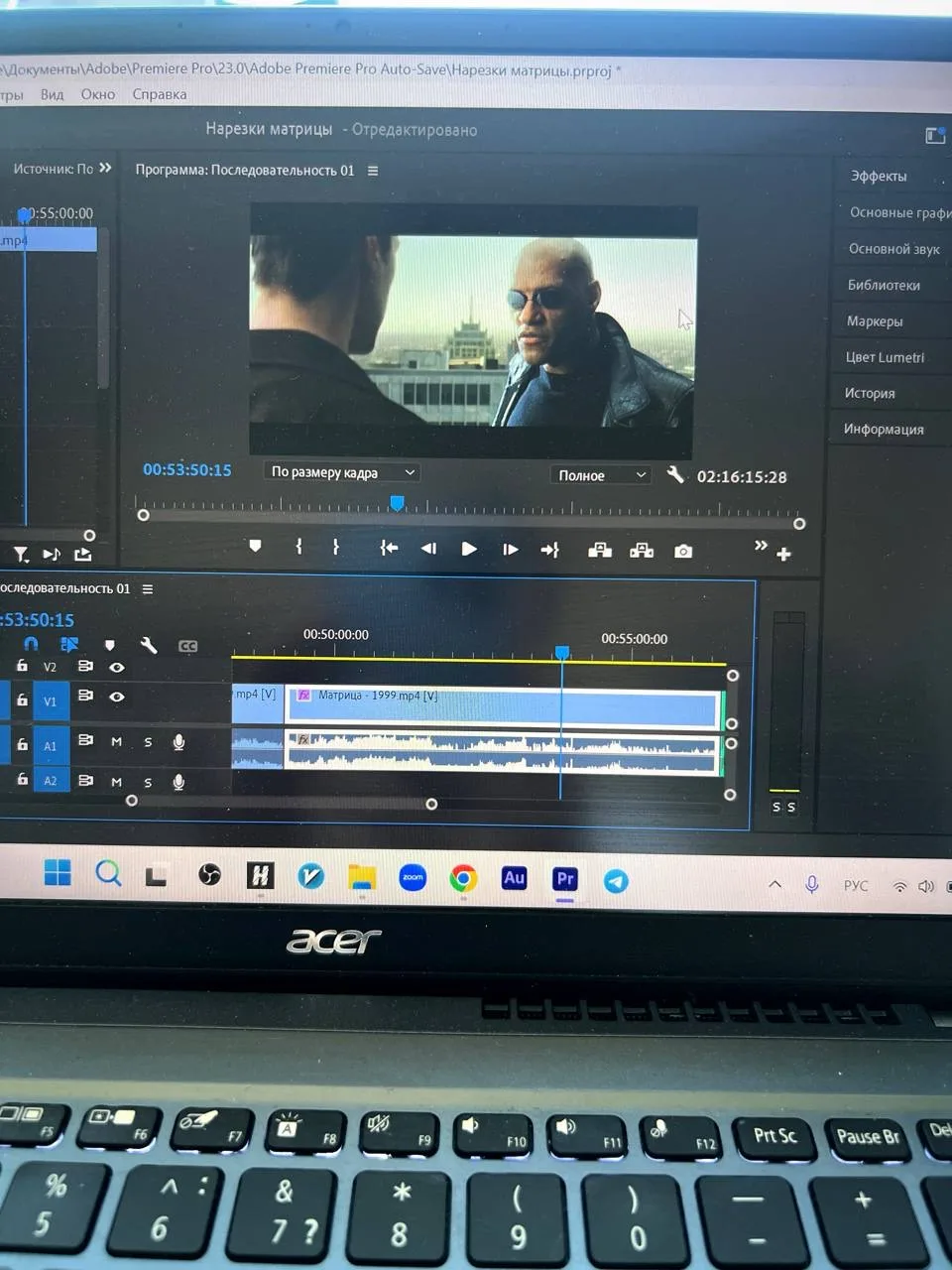Enable voice-over record on track A1
Image resolution: width=952 pixels, height=1270 pixels.
pos(178,742)
